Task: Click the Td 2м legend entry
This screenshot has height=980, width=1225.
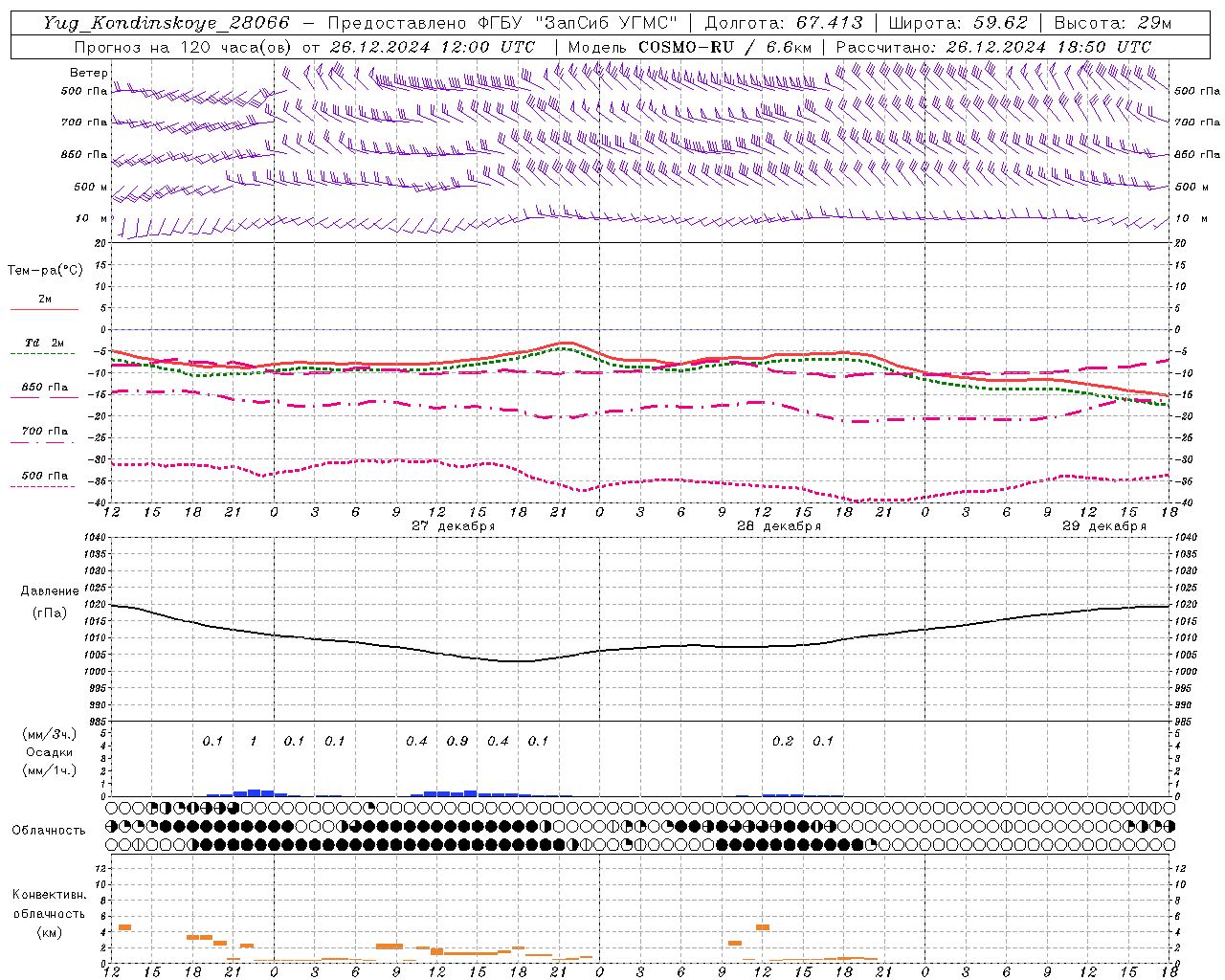Action: click(x=44, y=343)
